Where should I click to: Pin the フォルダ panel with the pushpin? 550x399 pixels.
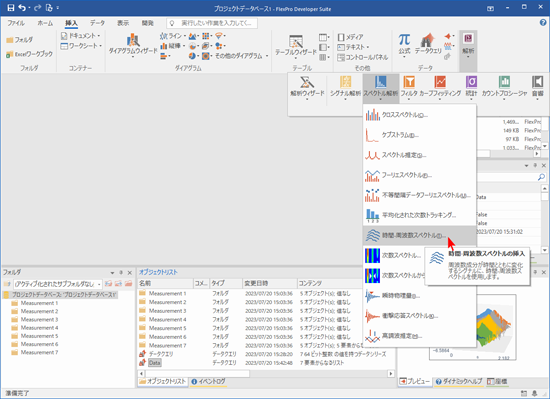(x=121, y=272)
